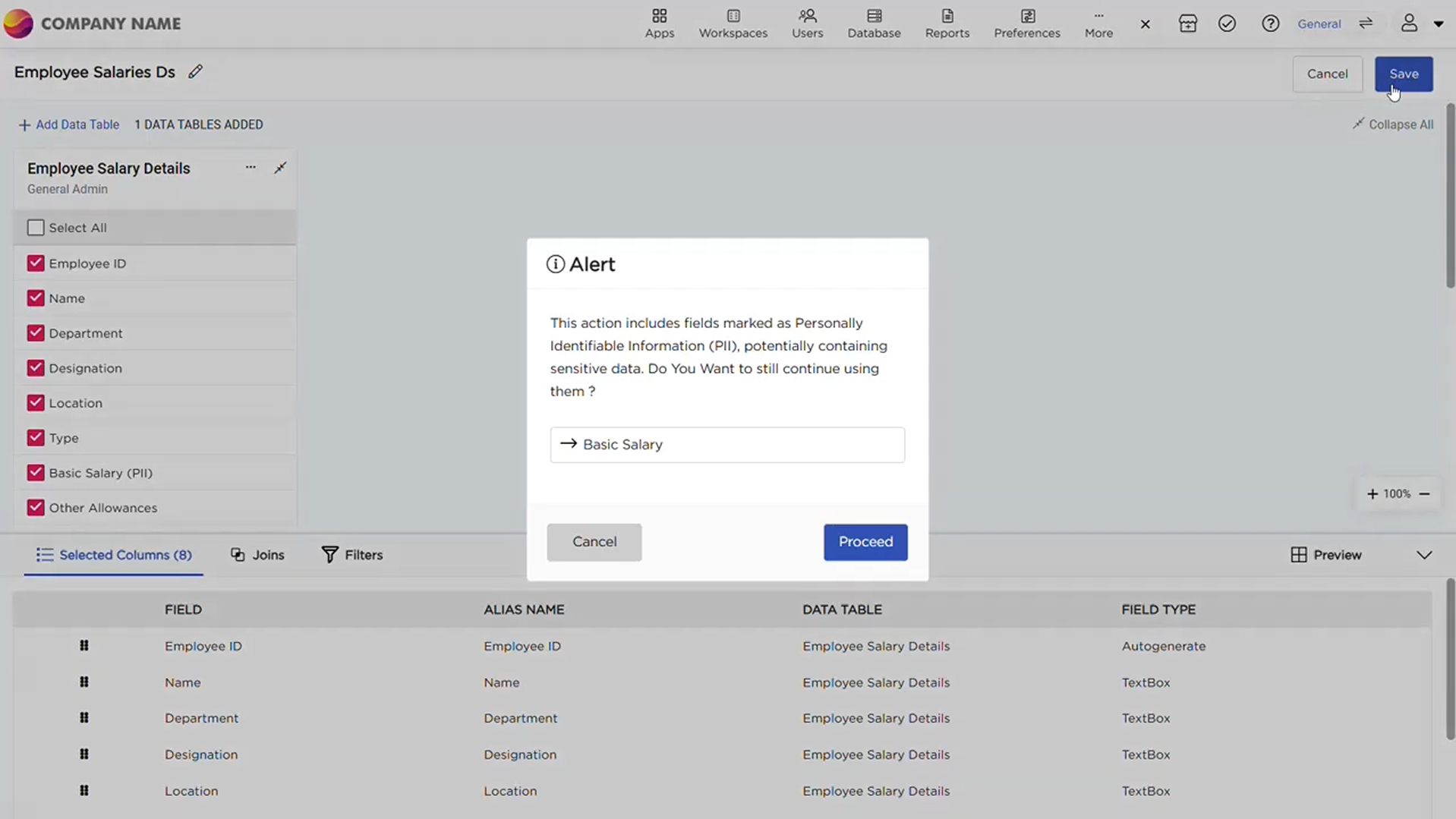Image resolution: width=1456 pixels, height=819 pixels.
Task: Open the Database section
Action: tap(874, 24)
